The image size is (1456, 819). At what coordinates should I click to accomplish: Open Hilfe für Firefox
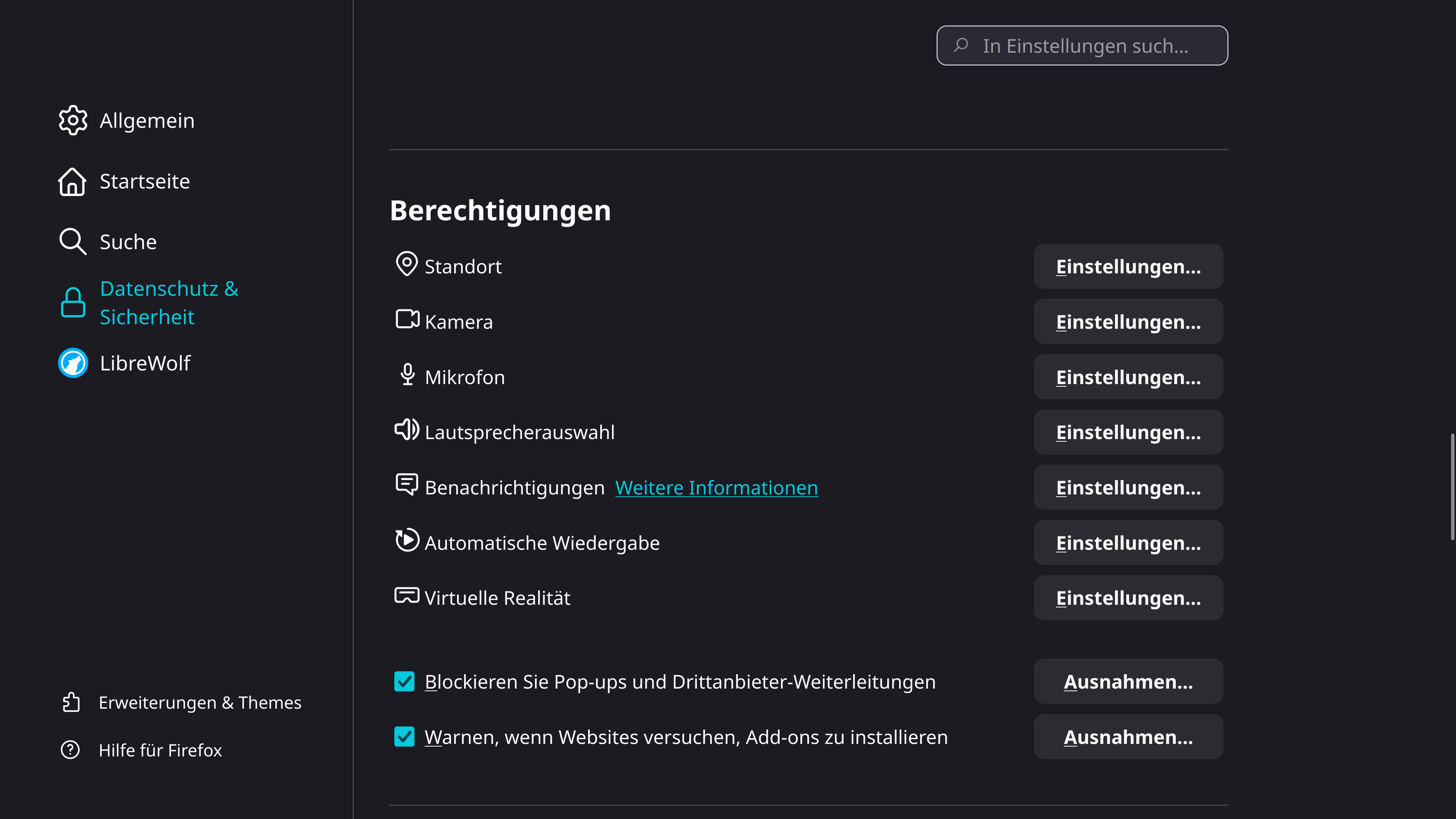pos(160,750)
